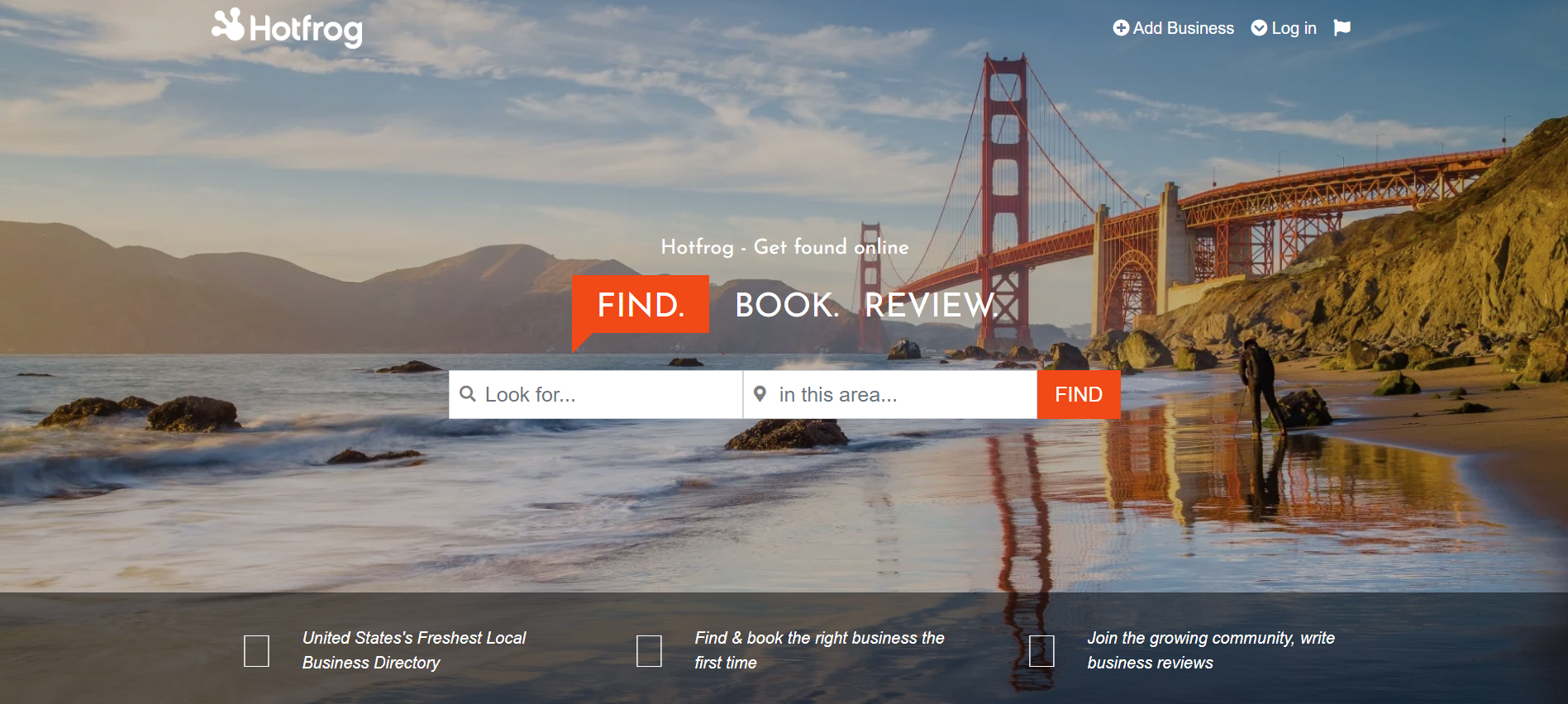Select United States's Freshest Local Business Directory text

(x=414, y=650)
